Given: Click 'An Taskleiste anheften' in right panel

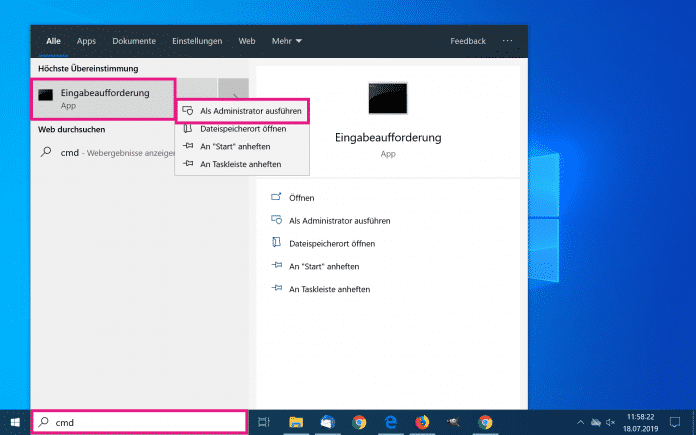Looking at the screenshot, I should (x=329, y=289).
